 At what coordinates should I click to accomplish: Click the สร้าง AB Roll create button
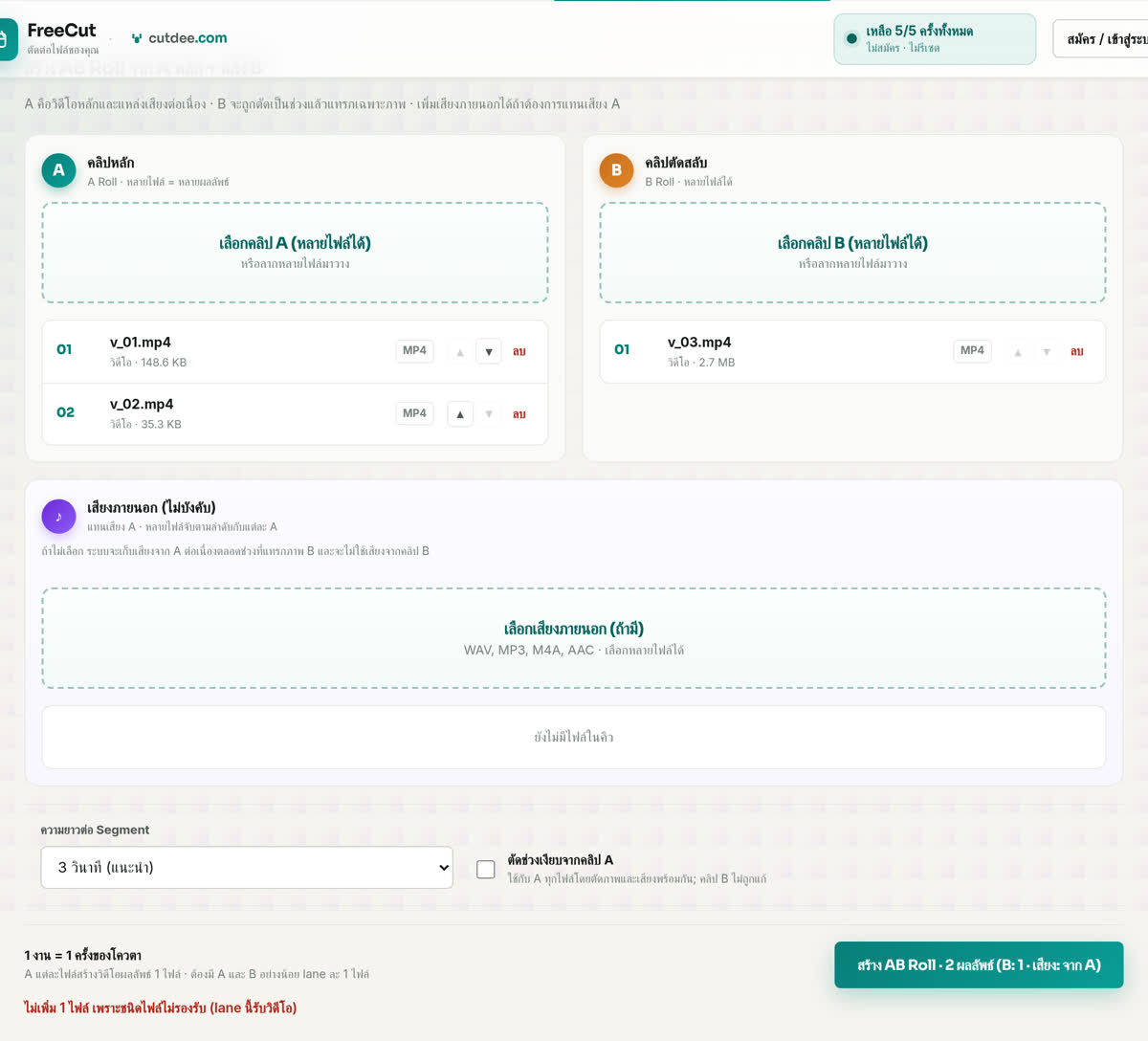click(979, 965)
